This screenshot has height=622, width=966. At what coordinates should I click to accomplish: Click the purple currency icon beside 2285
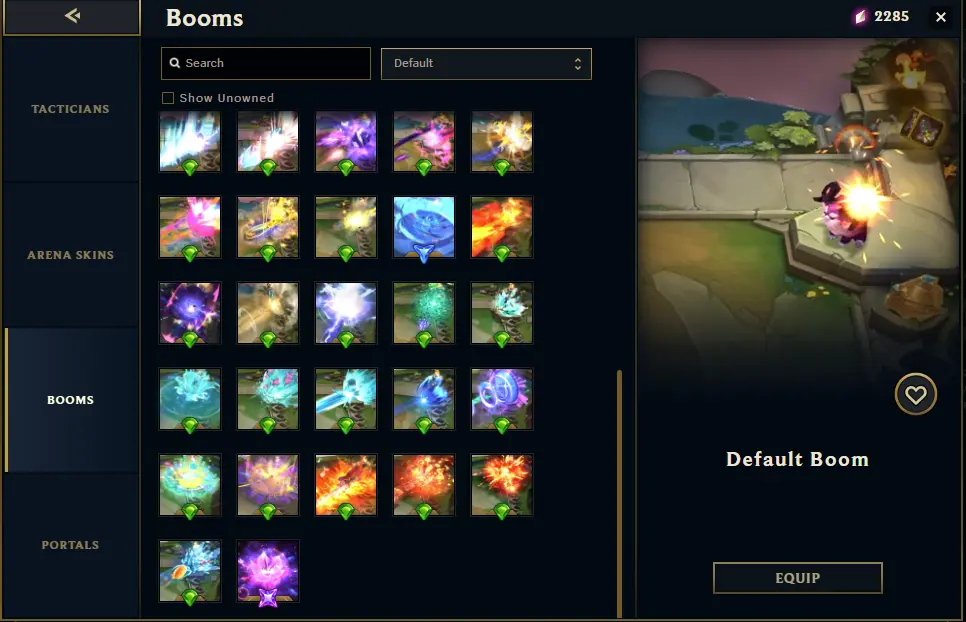861,17
